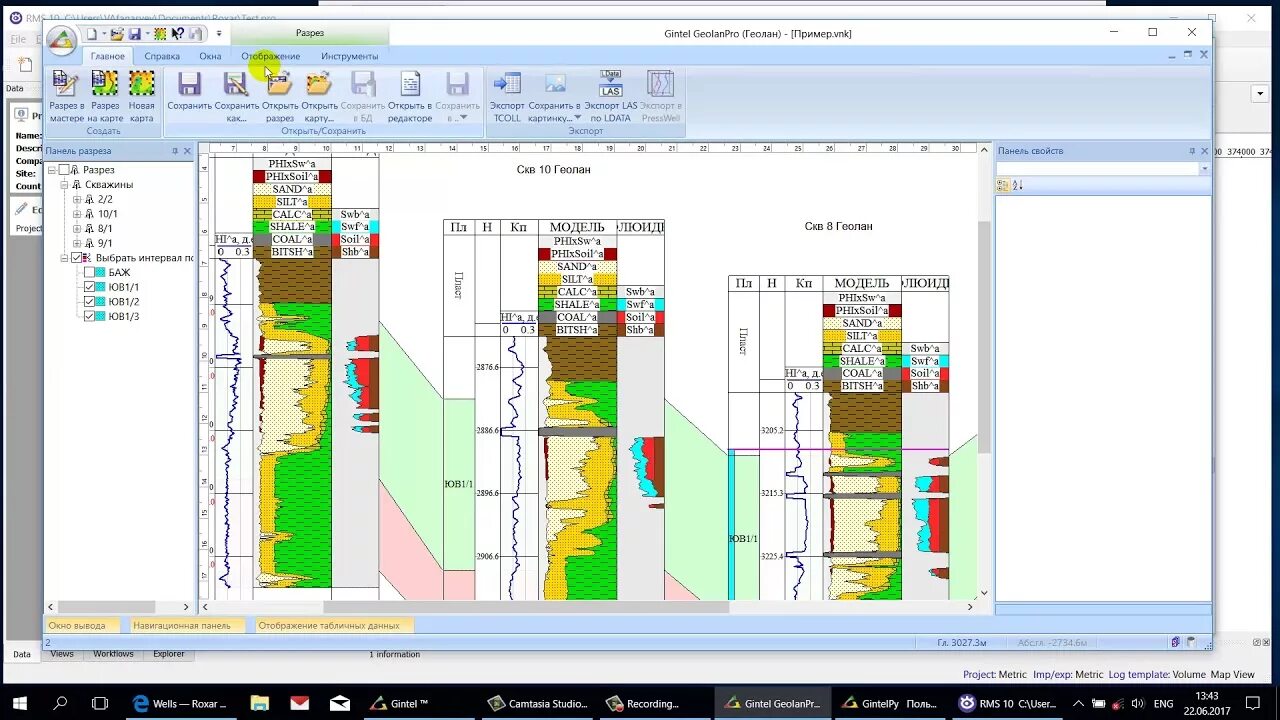
Task: Close the 'Панель разреза' panel
Action: pyautogui.click(x=187, y=151)
